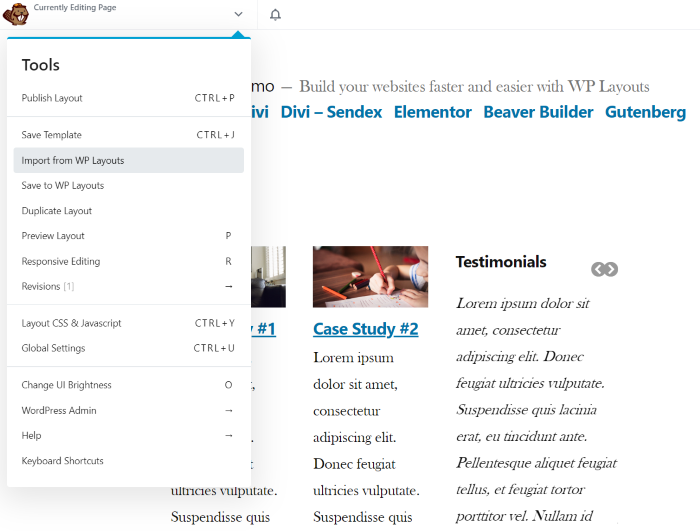The image size is (700, 531).
Task: Open the Elementor navigation link
Action: tap(433, 112)
